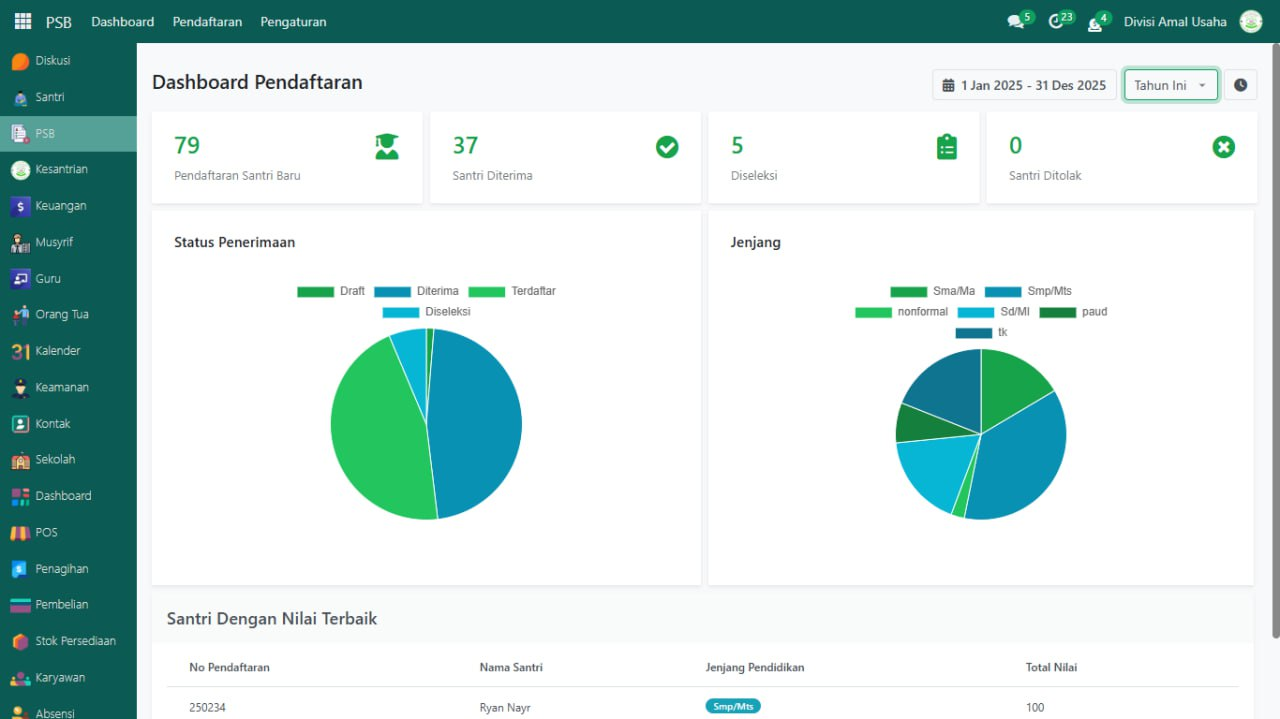Open the Diskusi app in sidebar
The image size is (1280, 719).
pos(52,61)
